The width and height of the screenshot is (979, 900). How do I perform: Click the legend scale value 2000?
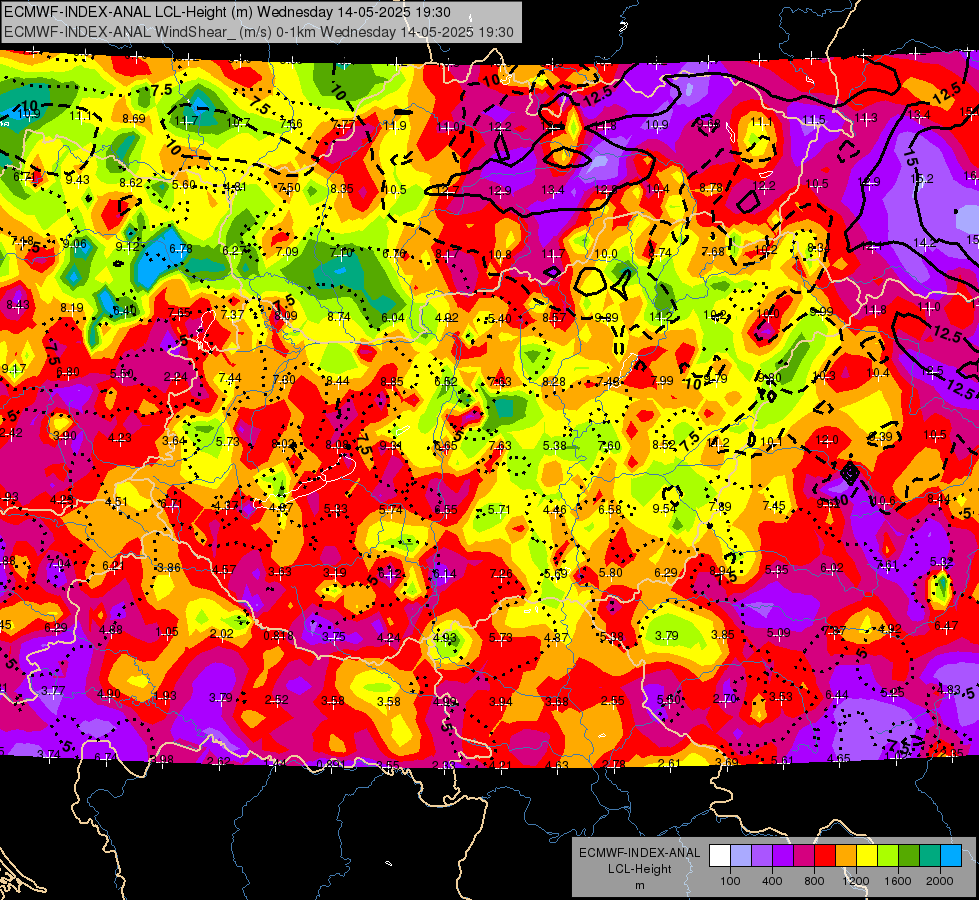(x=940, y=881)
